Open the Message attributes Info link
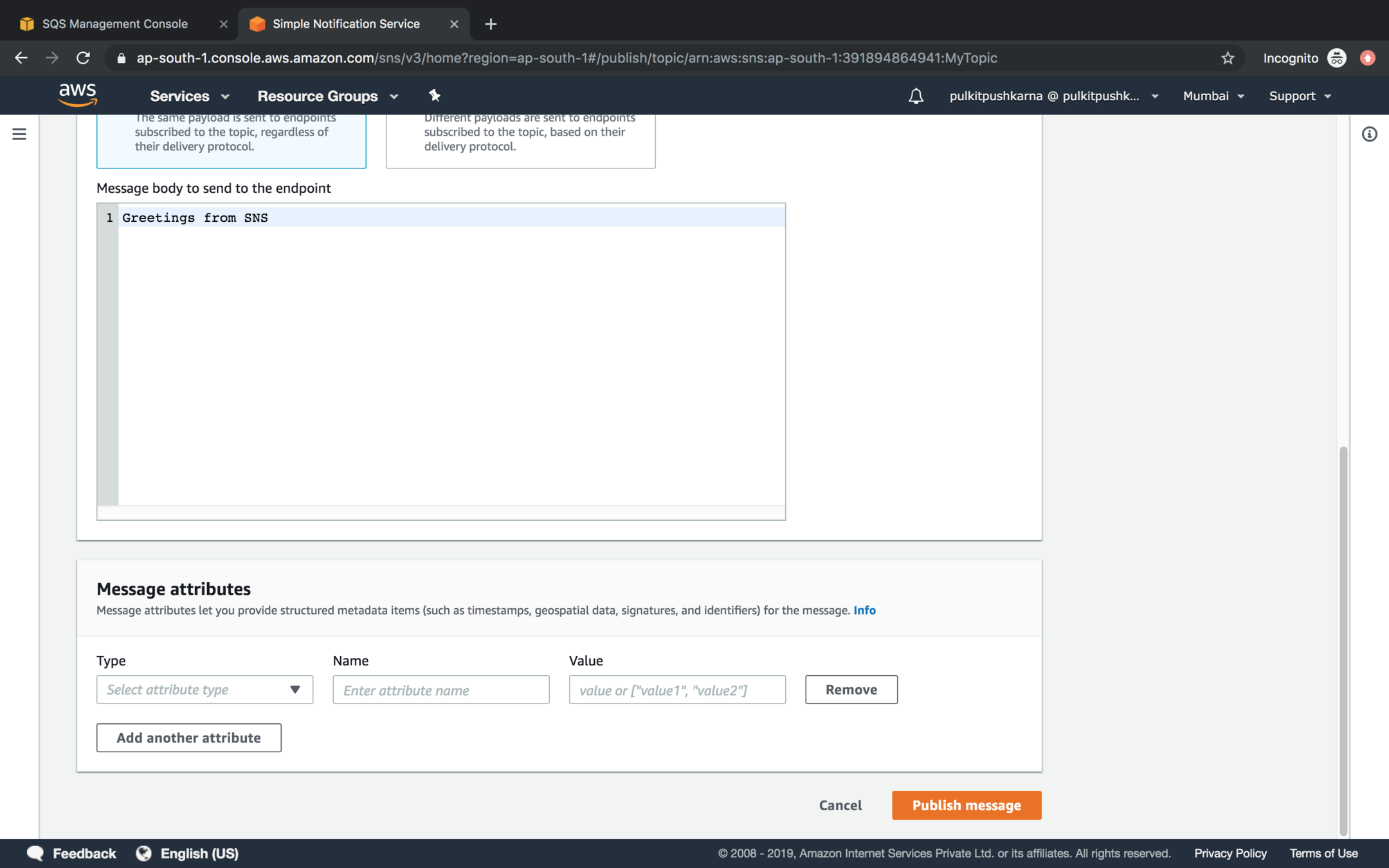The height and width of the screenshot is (868, 1389). pos(864,610)
